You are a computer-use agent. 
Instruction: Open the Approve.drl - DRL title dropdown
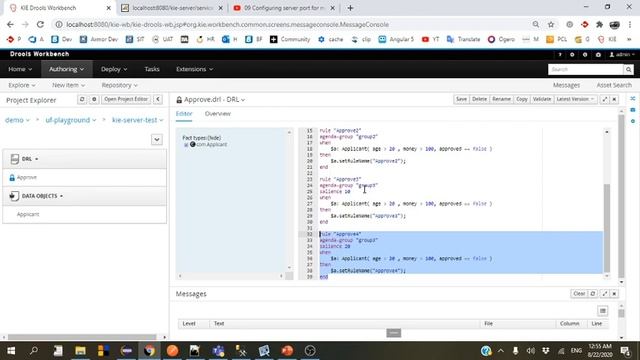coord(214,100)
